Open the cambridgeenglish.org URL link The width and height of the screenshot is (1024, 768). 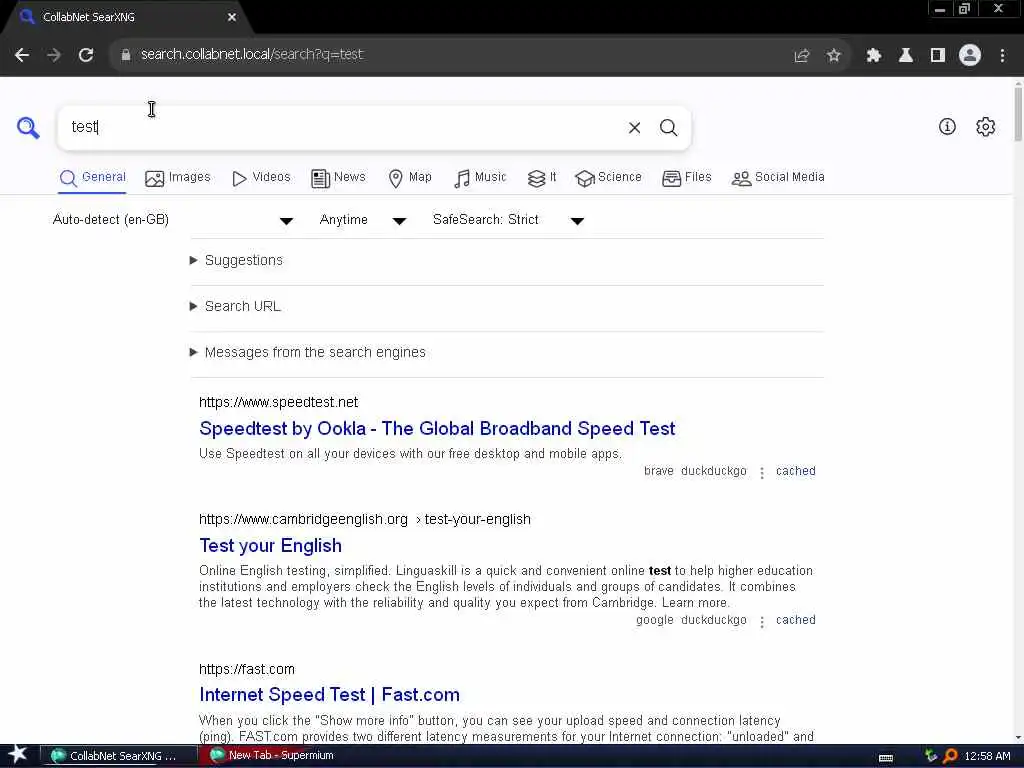pyautogui.click(x=365, y=520)
